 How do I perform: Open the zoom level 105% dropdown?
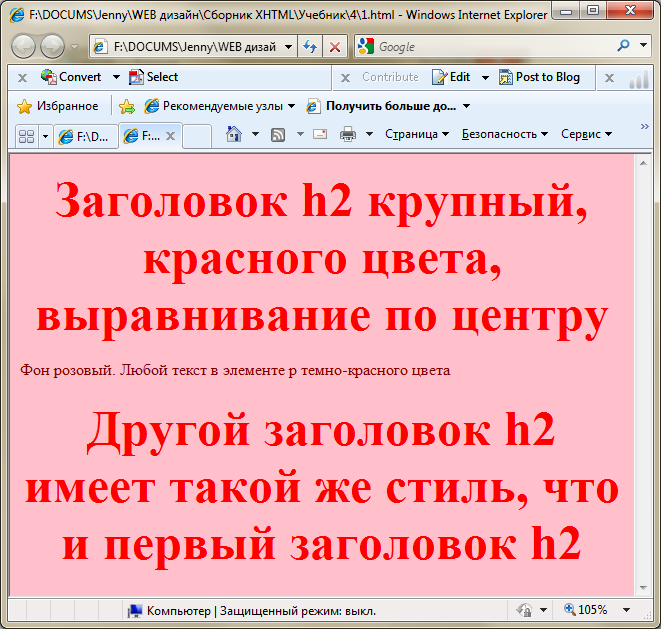tap(626, 610)
